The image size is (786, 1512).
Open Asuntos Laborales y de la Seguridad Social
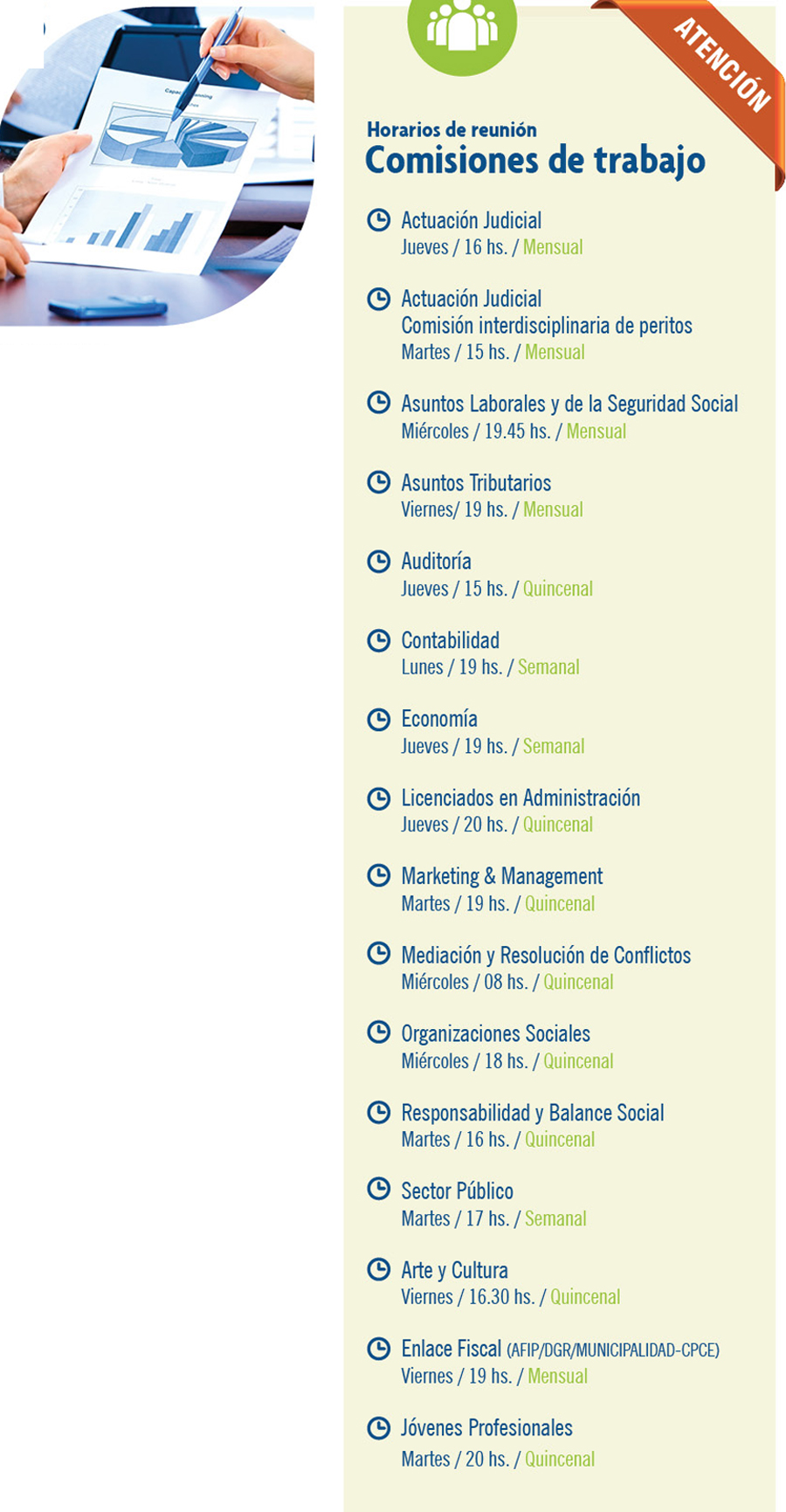point(569,404)
